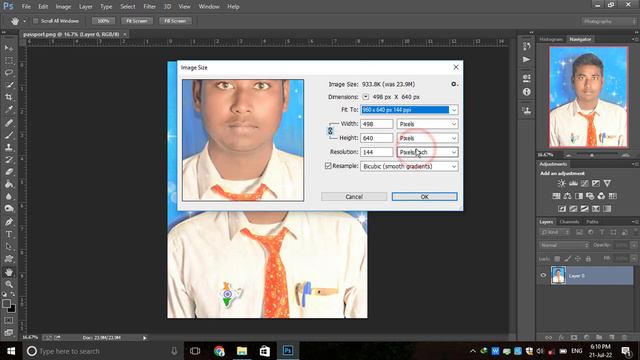Switch to the Histogram tab
This screenshot has height=360, width=640.
click(551, 39)
